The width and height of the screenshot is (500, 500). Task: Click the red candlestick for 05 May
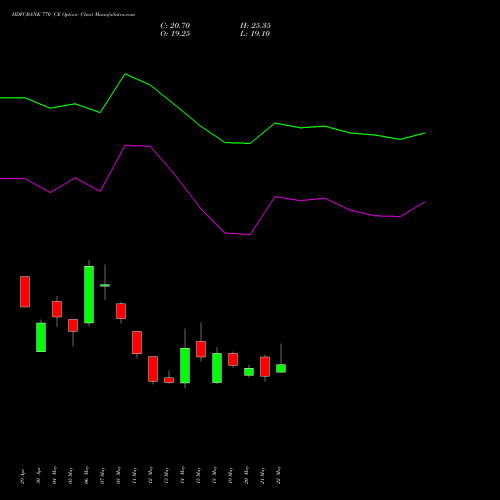(73, 326)
